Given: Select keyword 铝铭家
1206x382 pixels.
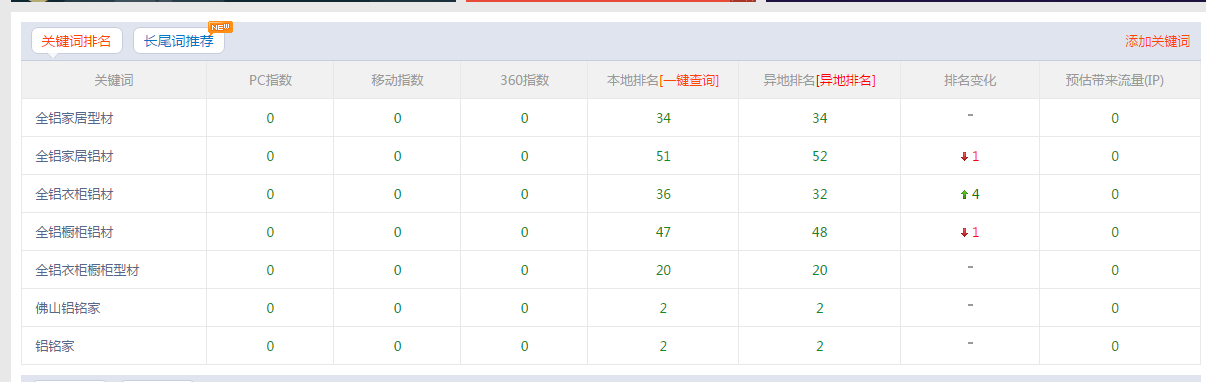Looking at the screenshot, I should [x=55, y=346].
